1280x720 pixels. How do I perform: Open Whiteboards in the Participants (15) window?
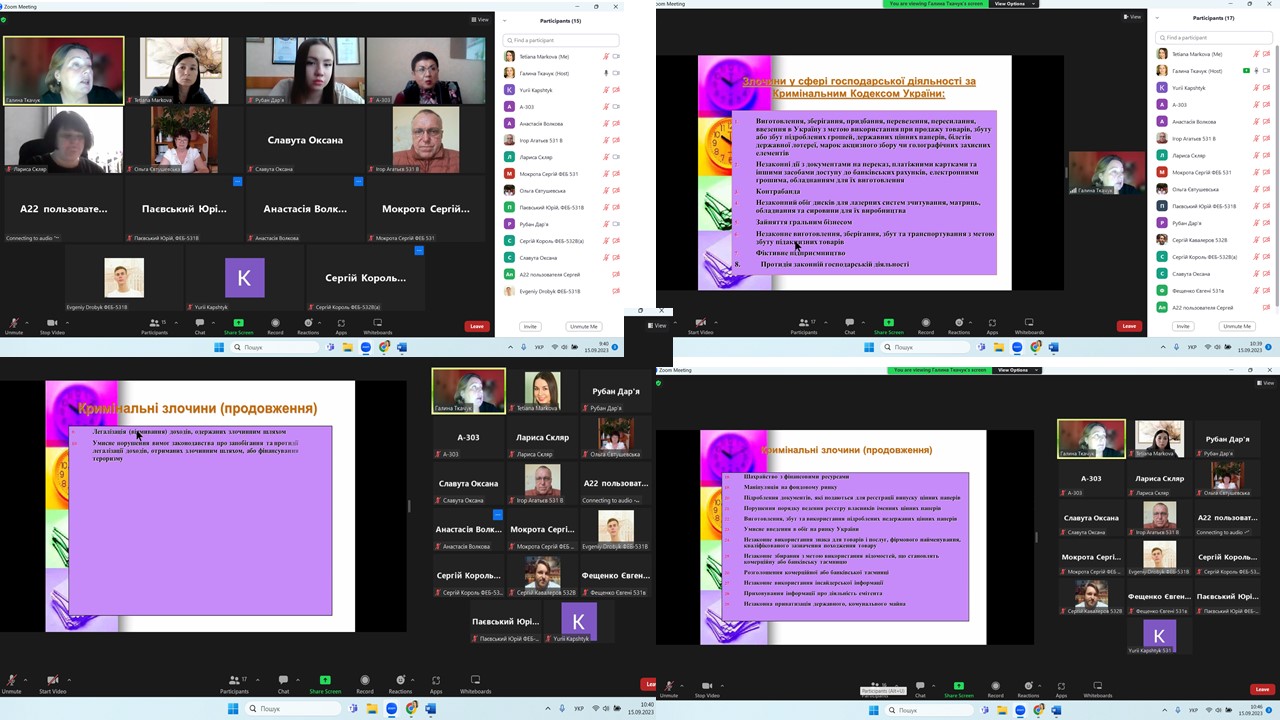click(x=378, y=326)
